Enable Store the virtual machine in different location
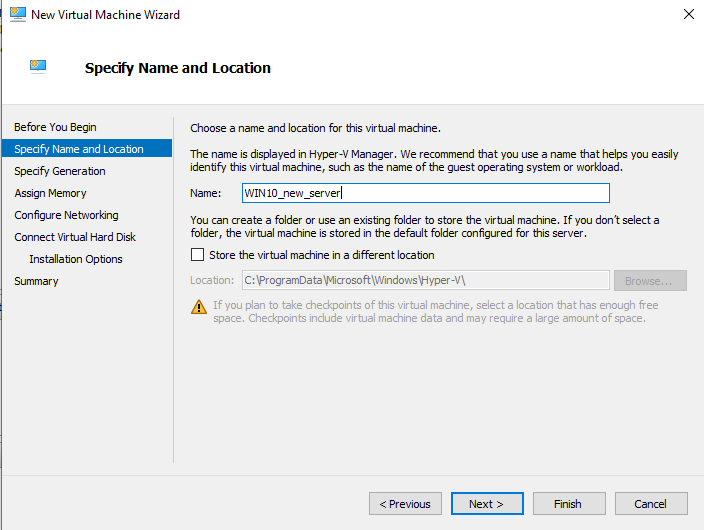This screenshot has height=530, width=704. click(197, 255)
